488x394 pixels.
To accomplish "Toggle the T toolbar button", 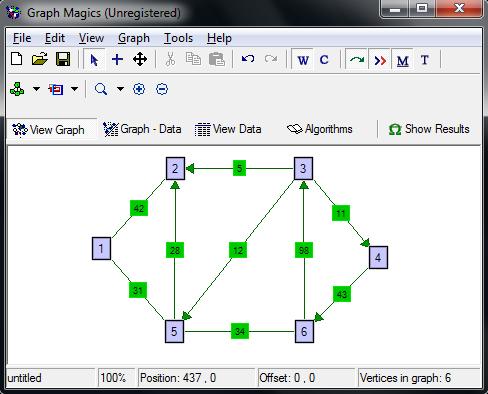I will click(x=425, y=60).
